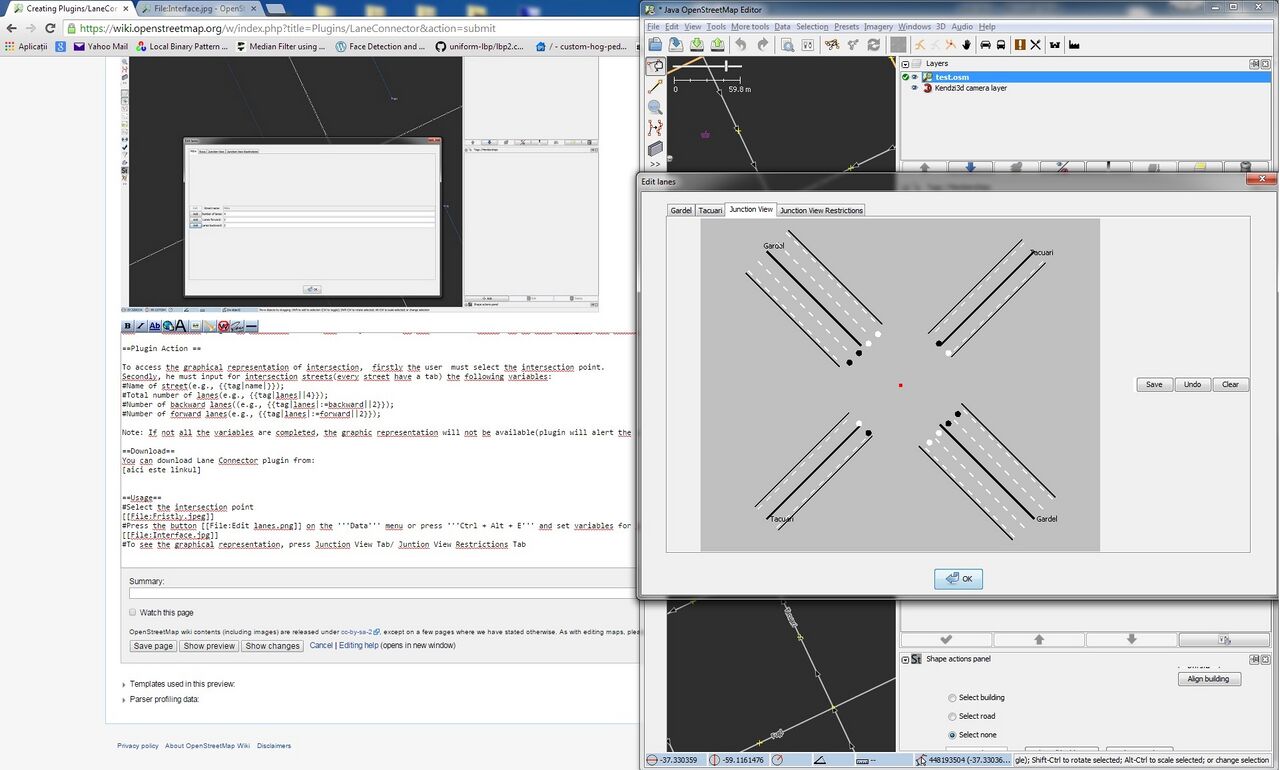This screenshot has width=1280, height=770.
Task: Open the File menu in JOSM
Action: [x=653, y=27]
